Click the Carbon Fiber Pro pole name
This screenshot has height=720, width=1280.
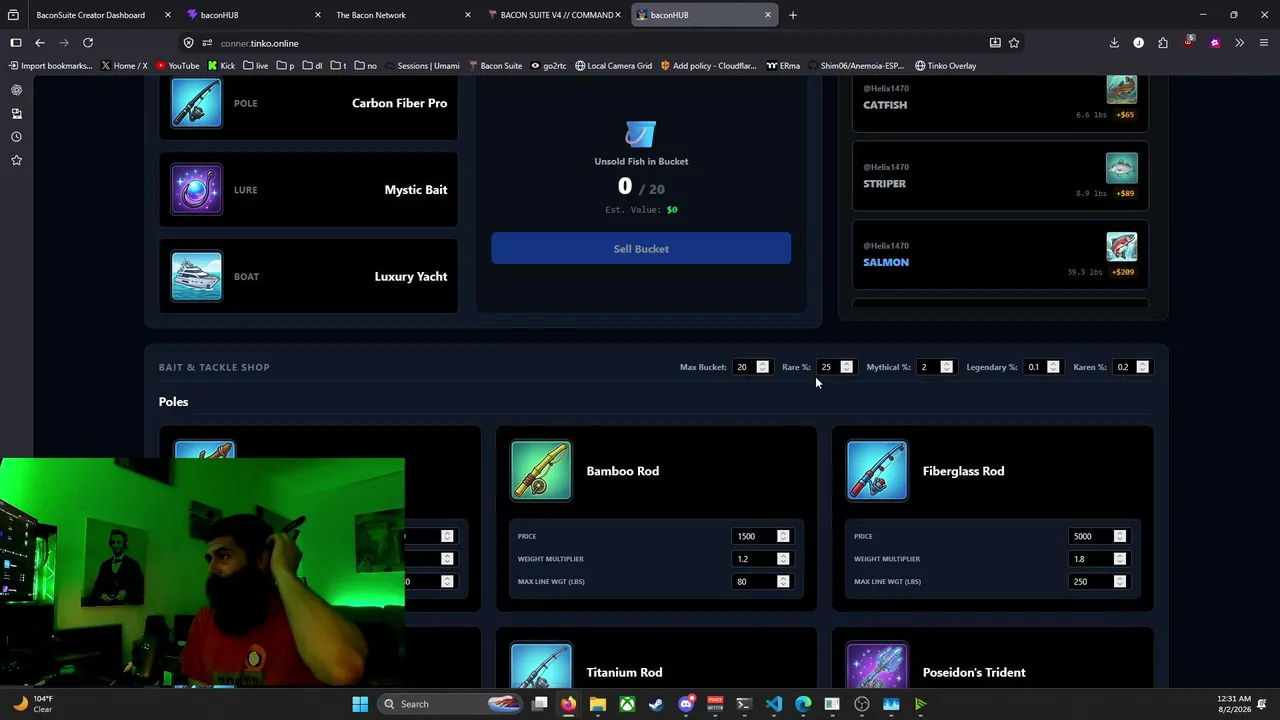pos(399,103)
